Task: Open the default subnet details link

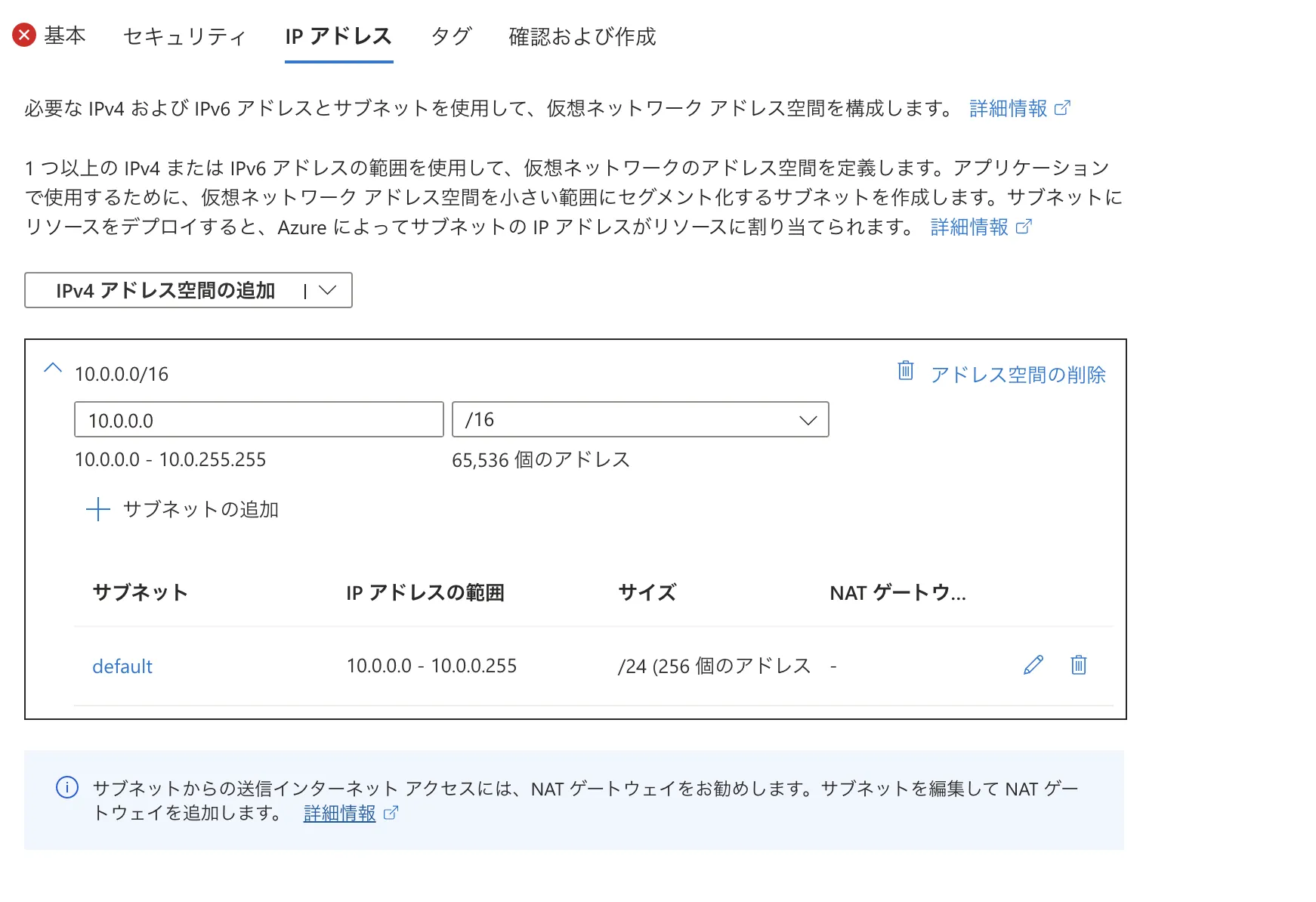Action: tap(122, 666)
